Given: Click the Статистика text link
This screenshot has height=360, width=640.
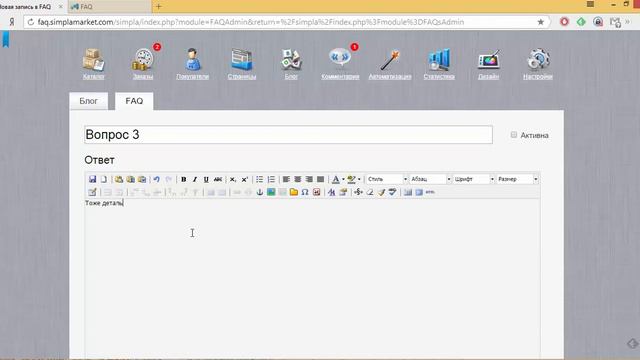Looking at the screenshot, I should [x=439, y=76].
